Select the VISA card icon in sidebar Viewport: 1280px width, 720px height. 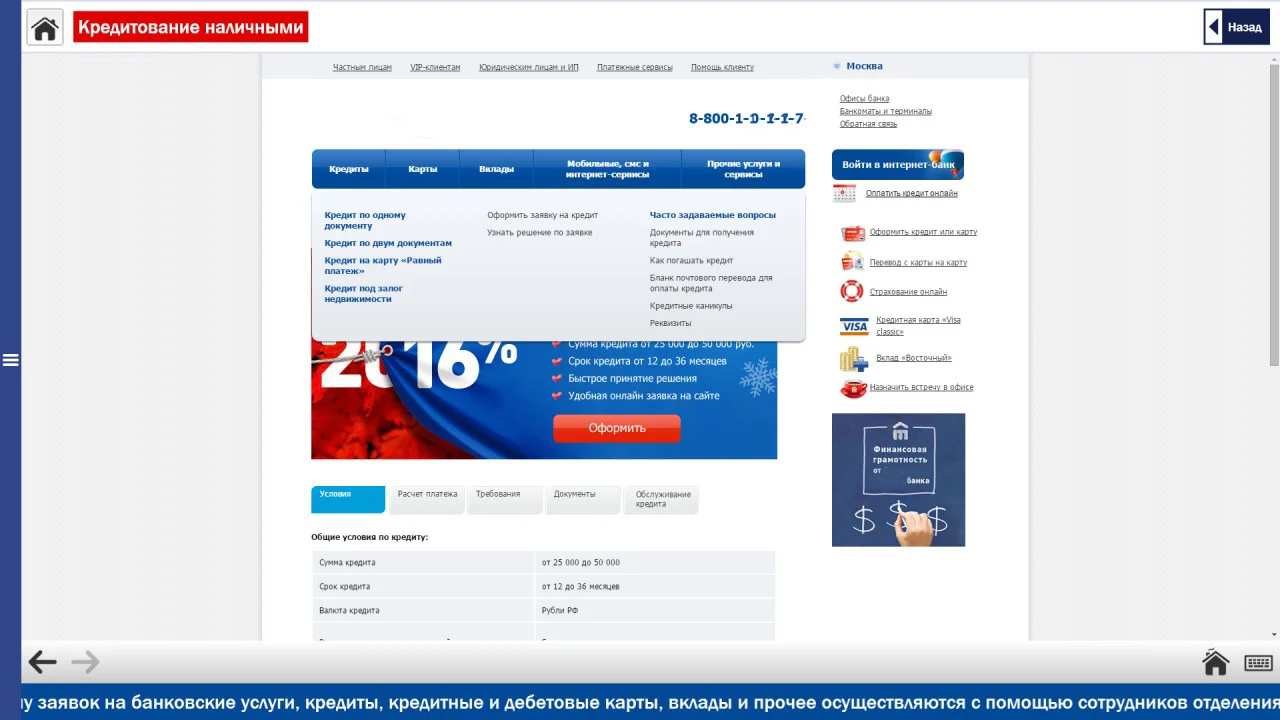[x=853, y=325]
